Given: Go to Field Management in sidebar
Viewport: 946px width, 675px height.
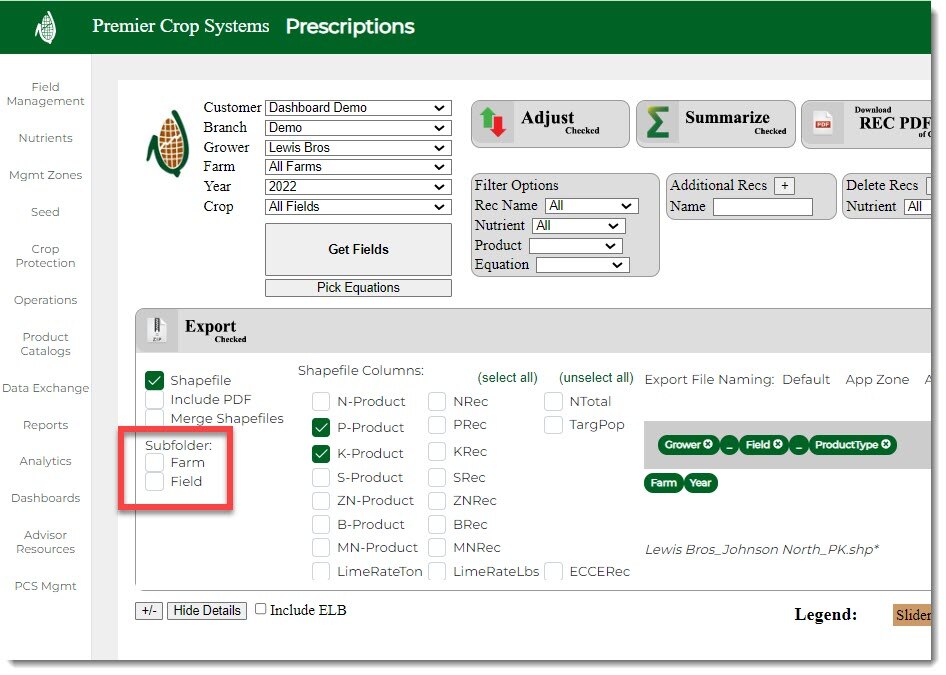Looking at the screenshot, I should click(45, 94).
